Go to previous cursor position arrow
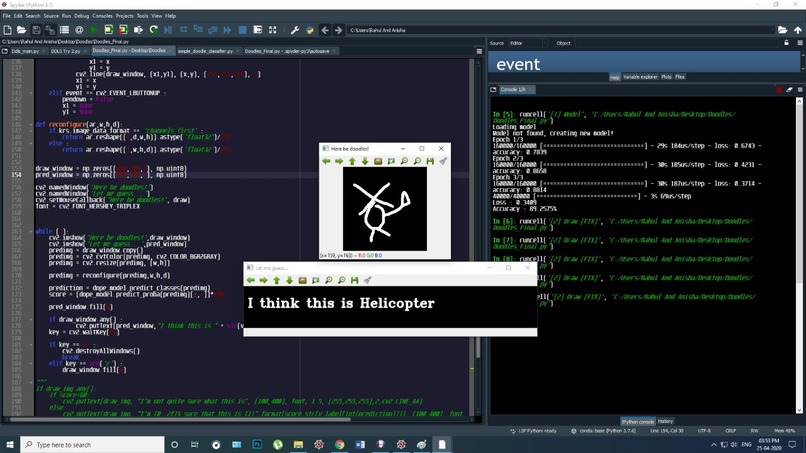The image size is (806, 453). point(325,30)
